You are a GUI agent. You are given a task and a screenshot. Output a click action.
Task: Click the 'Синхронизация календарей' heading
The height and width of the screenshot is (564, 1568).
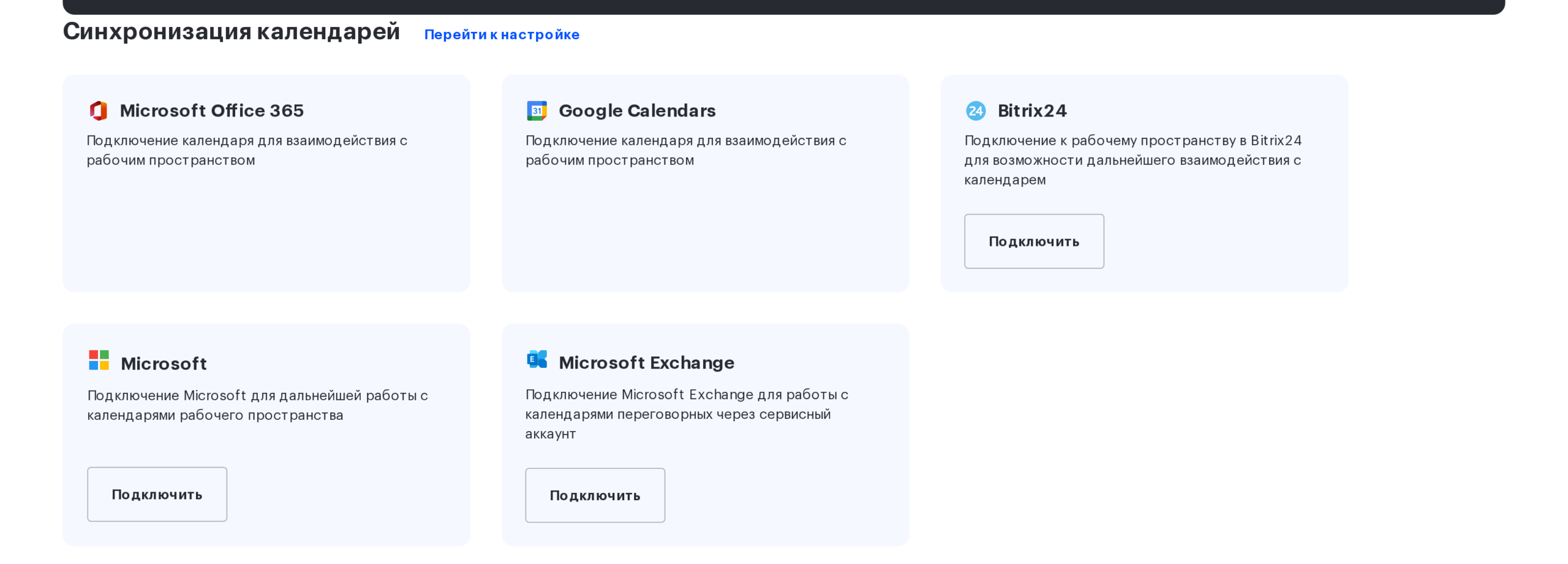click(232, 31)
